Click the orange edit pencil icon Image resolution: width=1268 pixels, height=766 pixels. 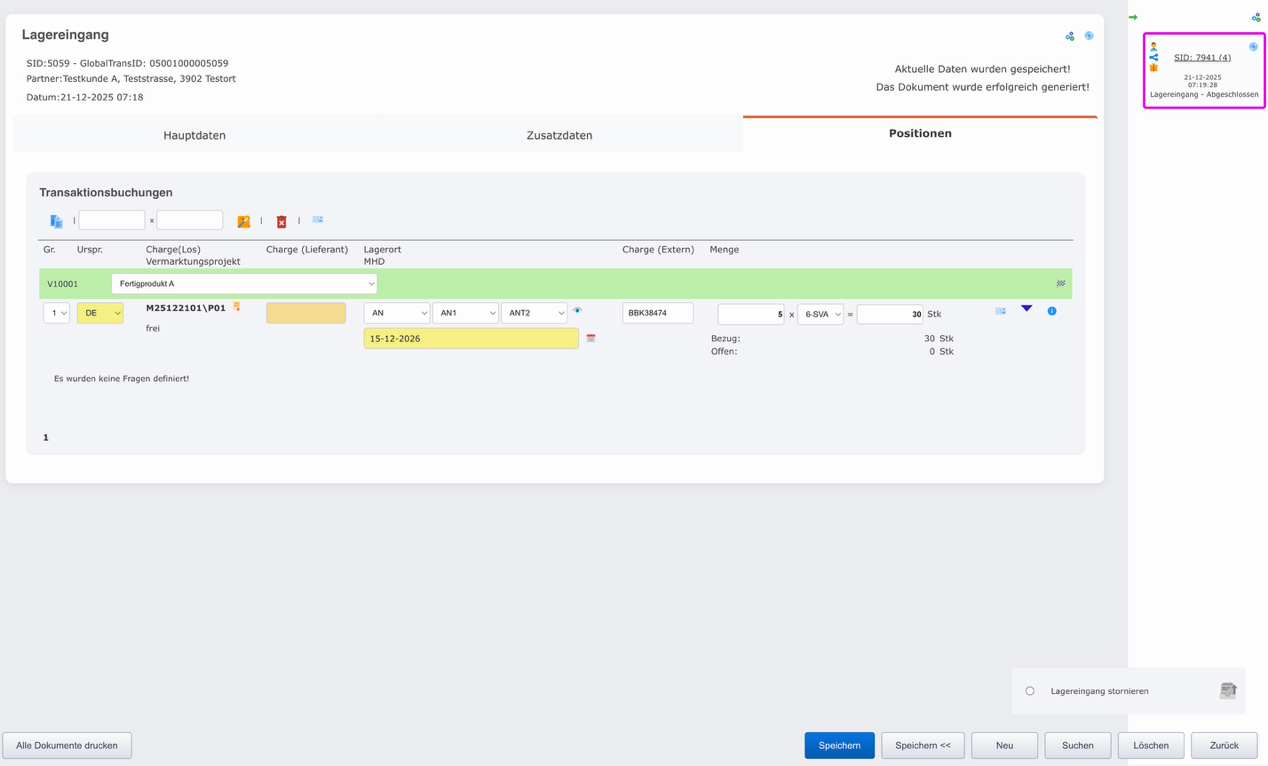click(243, 222)
